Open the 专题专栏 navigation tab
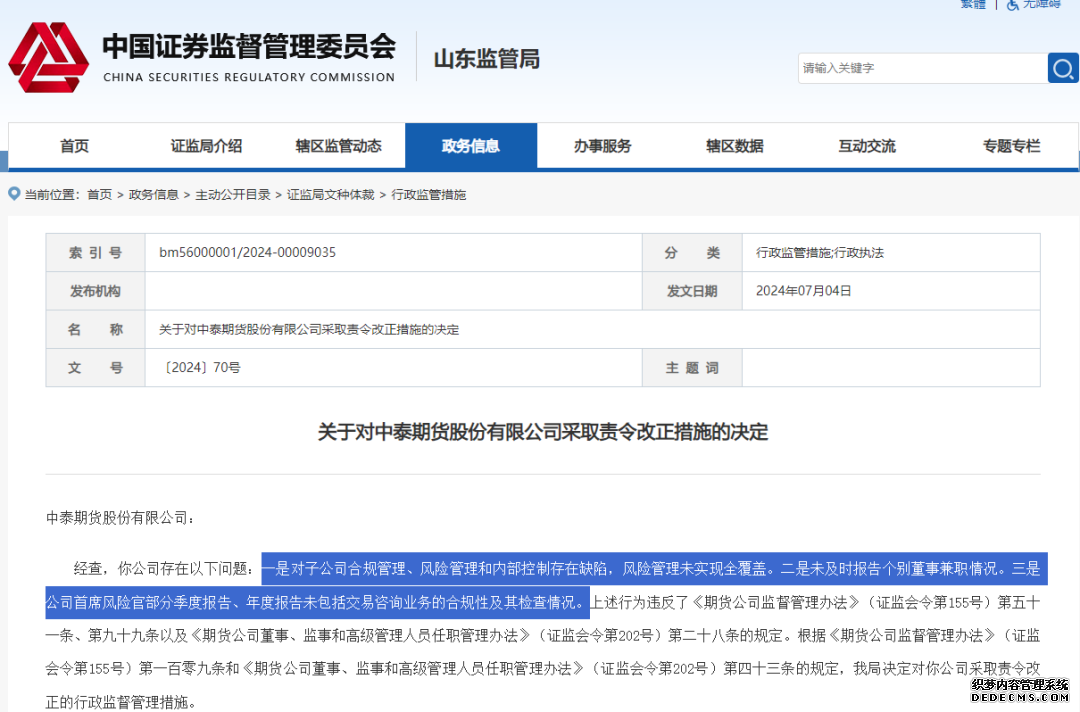The width and height of the screenshot is (1080, 712). [1011, 146]
